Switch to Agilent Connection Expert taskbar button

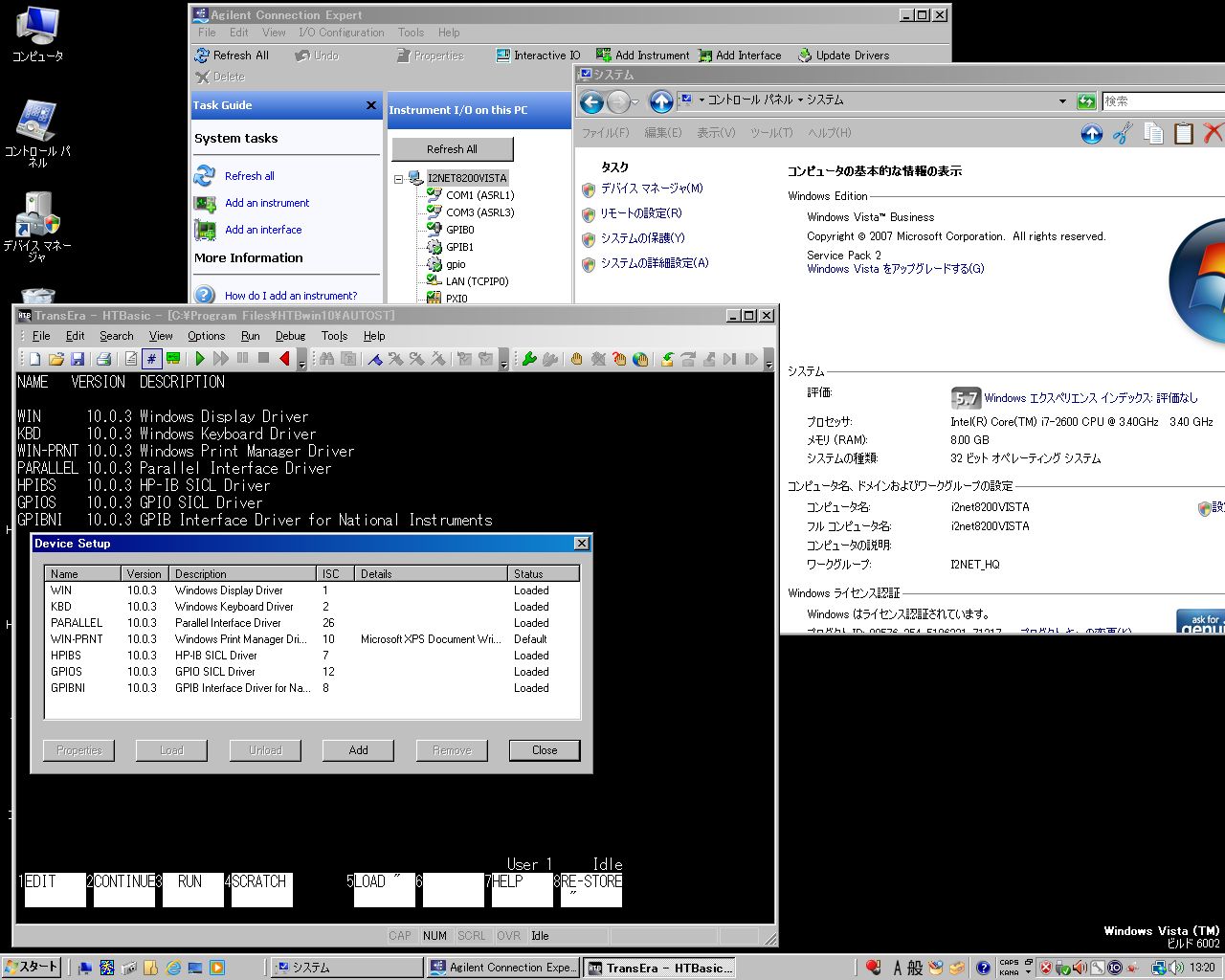pyautogui.click(x=503, y=968)
